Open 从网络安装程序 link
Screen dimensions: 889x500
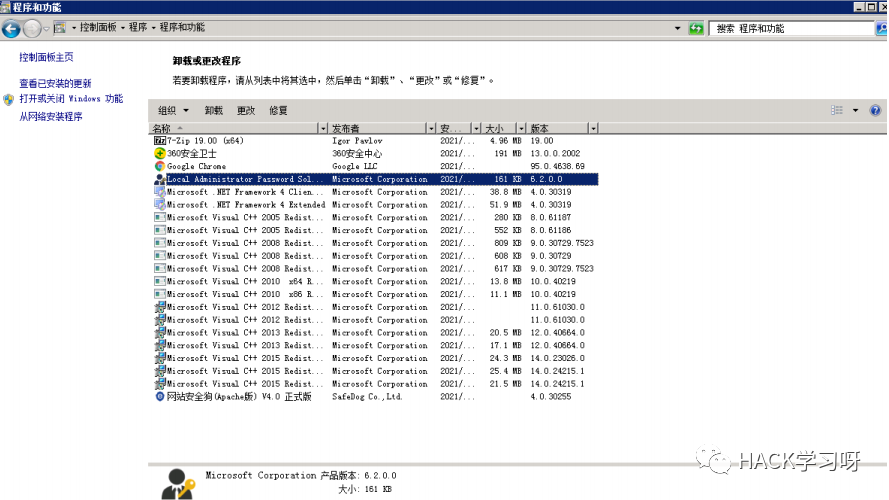click(50, 116)
